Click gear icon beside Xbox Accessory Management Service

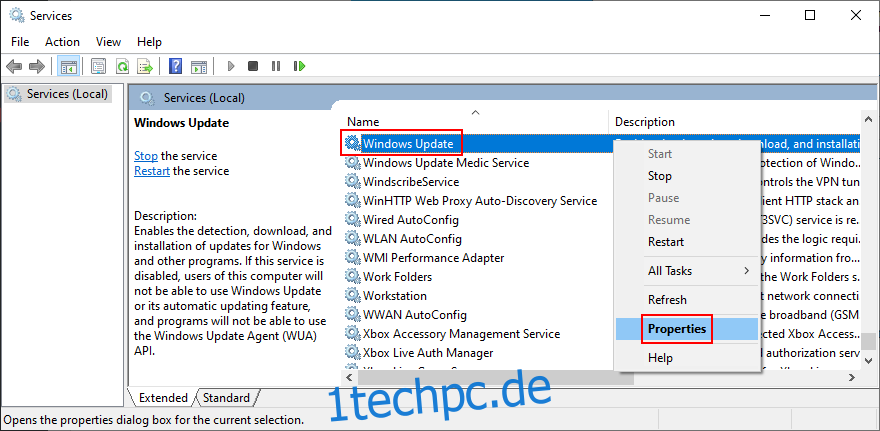pos(352,333)
